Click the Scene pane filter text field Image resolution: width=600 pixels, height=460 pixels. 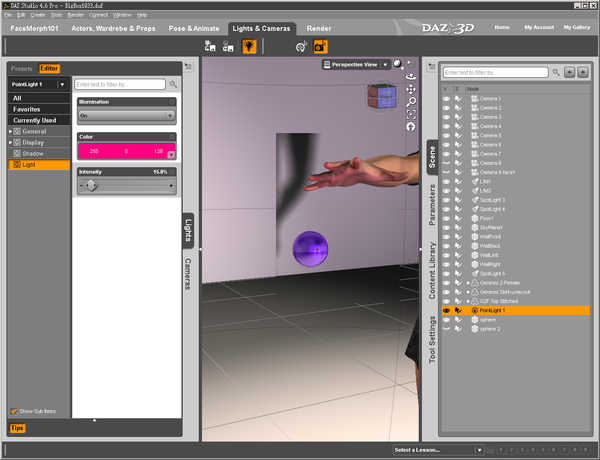(x=496, y=72)
